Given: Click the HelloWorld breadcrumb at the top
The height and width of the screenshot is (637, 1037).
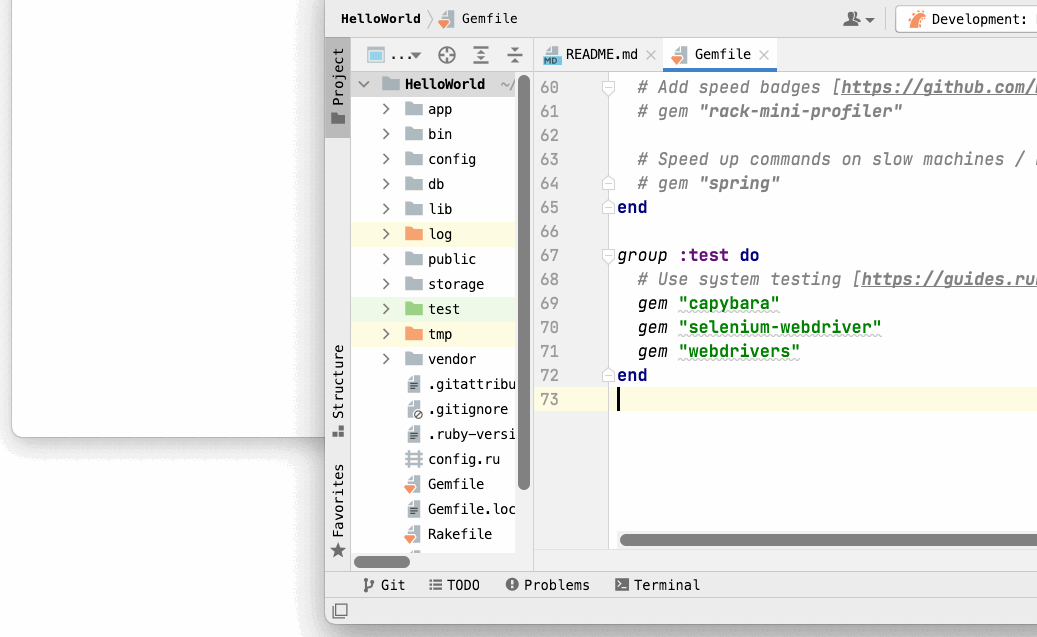Looking at the screenshot, I should pos(381,18).
